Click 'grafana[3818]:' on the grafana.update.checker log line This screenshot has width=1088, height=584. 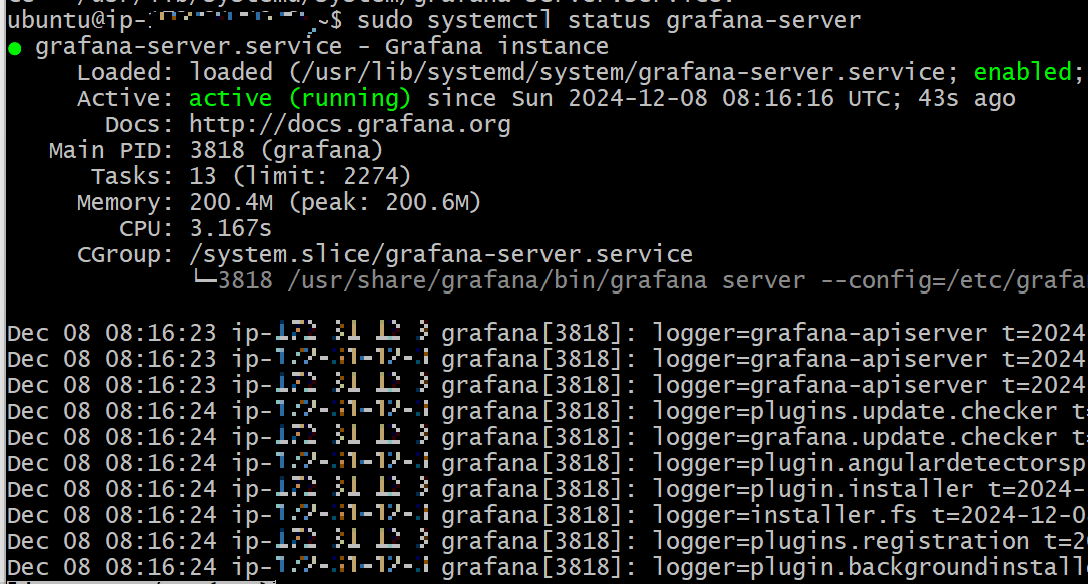pos(538,437)
